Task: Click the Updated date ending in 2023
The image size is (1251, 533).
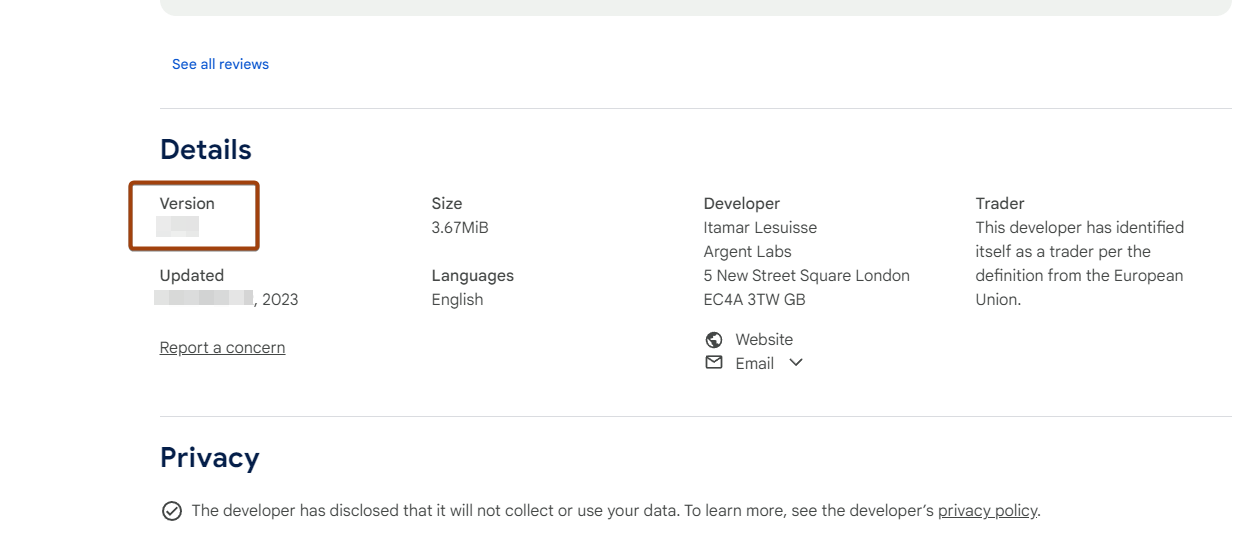Action: [228, 300]
